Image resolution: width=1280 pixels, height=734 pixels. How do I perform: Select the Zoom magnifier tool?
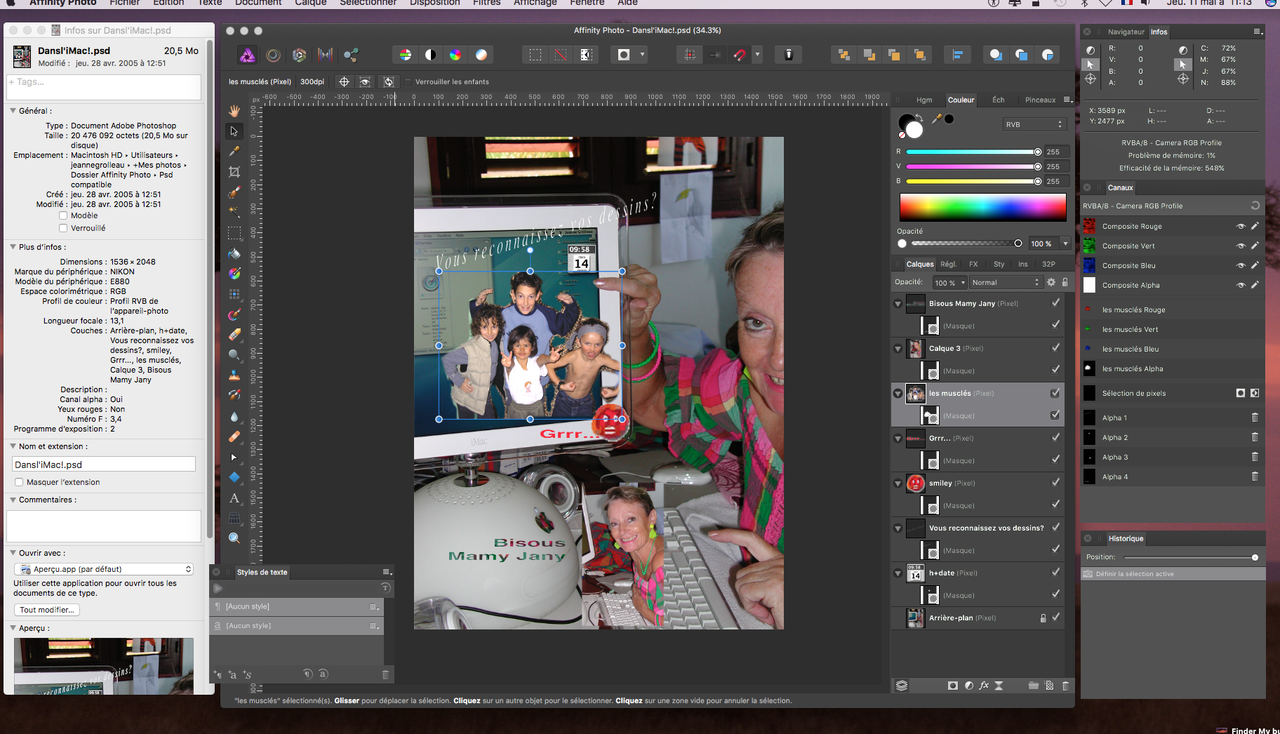[234, 538]
